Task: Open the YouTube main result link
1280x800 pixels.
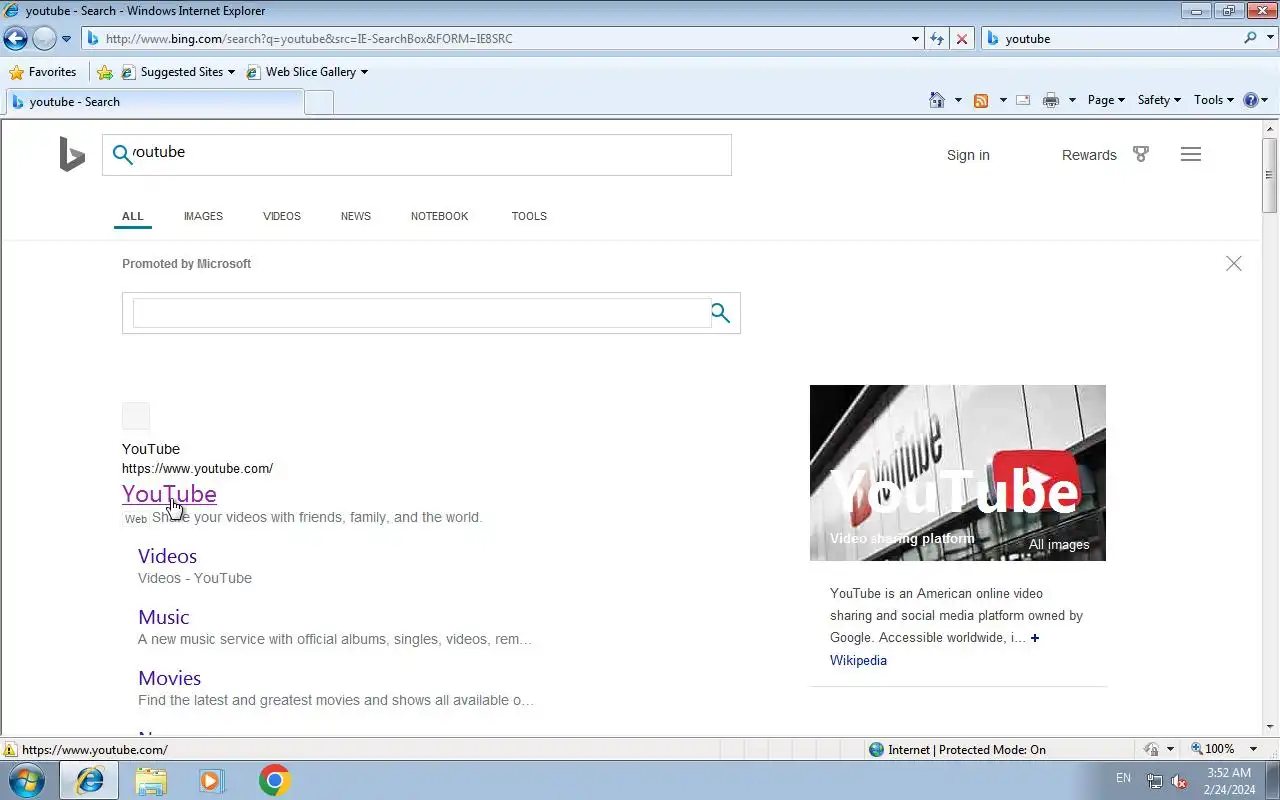Action: [x=169, y=494]
